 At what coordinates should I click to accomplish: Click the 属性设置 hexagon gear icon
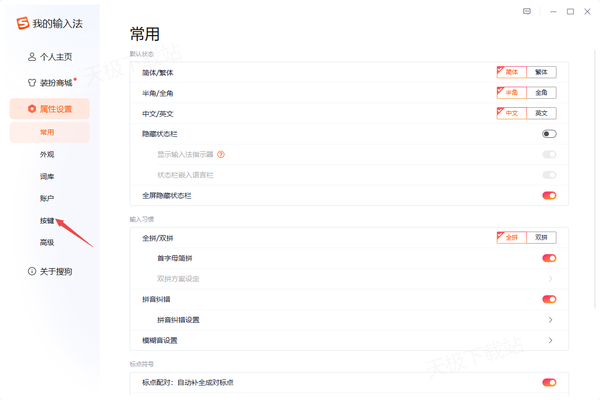[32, 109]
